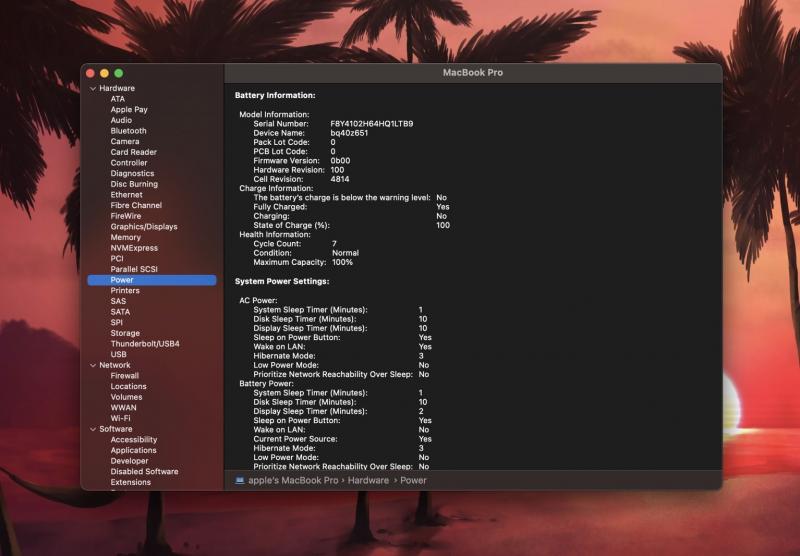Image resolution: width=800 pixels, height=556 pixels.
Task: Click the green zoom window button
Action: (x=119, y=73)
